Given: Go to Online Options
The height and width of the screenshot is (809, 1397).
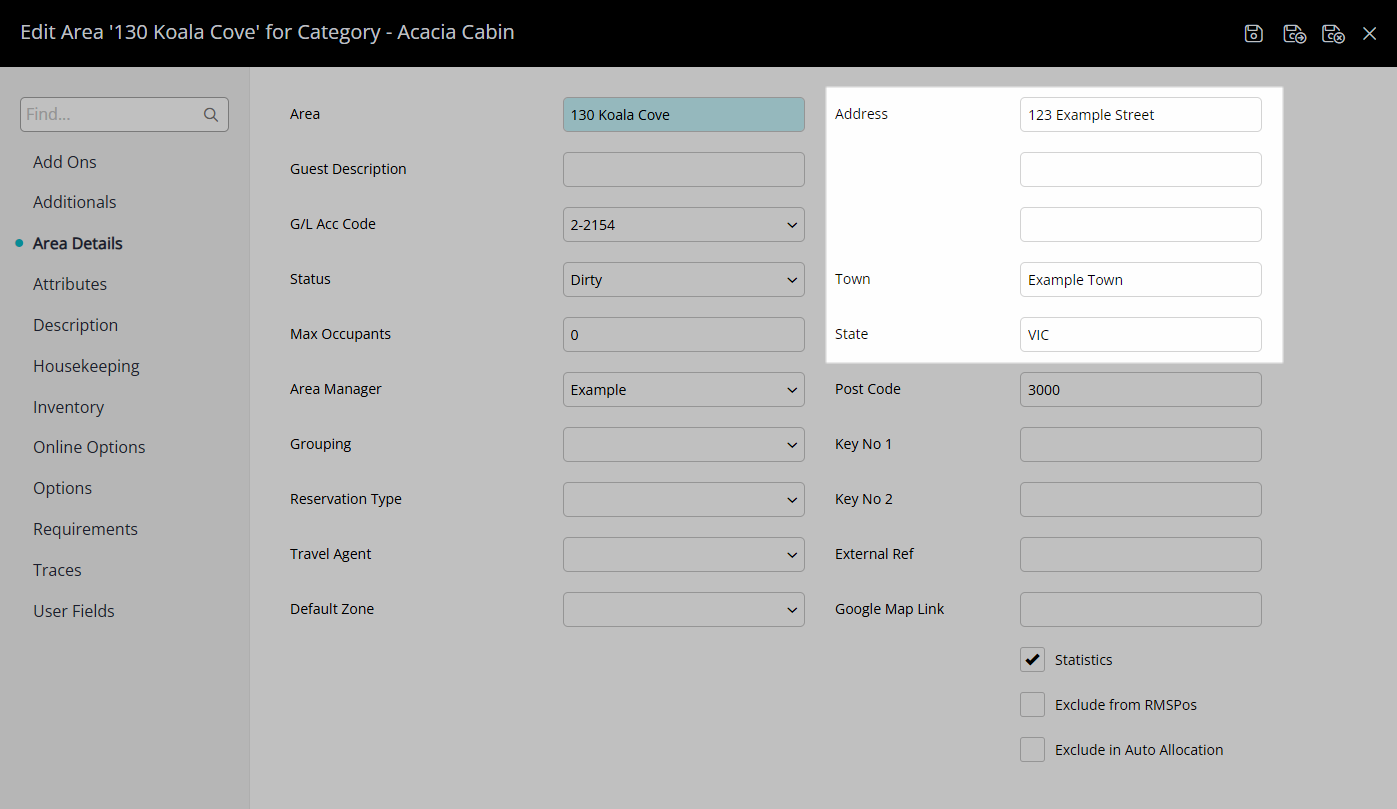Looking at the screenshot, I should pyautogui.click(x=90, y=447).
